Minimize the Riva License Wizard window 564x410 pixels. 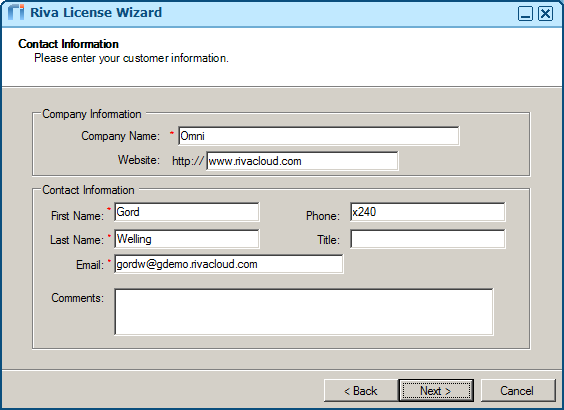[525, 14]
